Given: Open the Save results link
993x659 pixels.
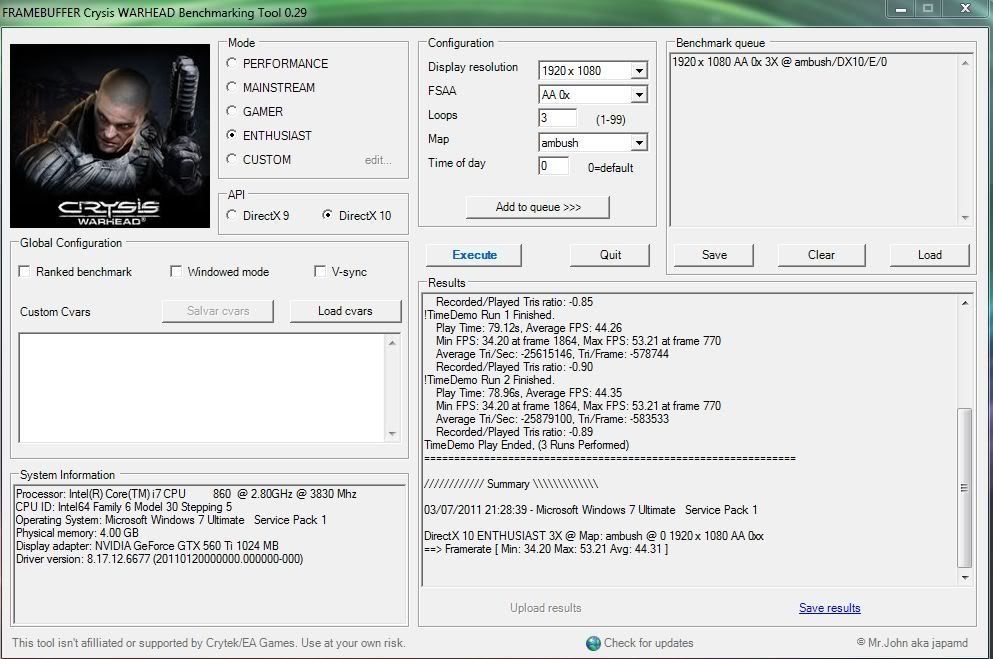Looking at the screenshot, I should coord(830,608).
